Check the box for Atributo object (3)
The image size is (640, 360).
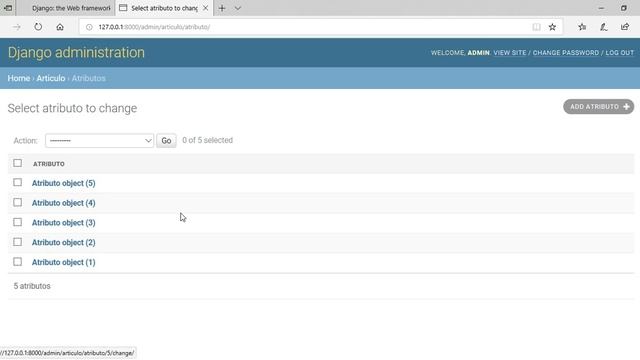tap(18, 222)
